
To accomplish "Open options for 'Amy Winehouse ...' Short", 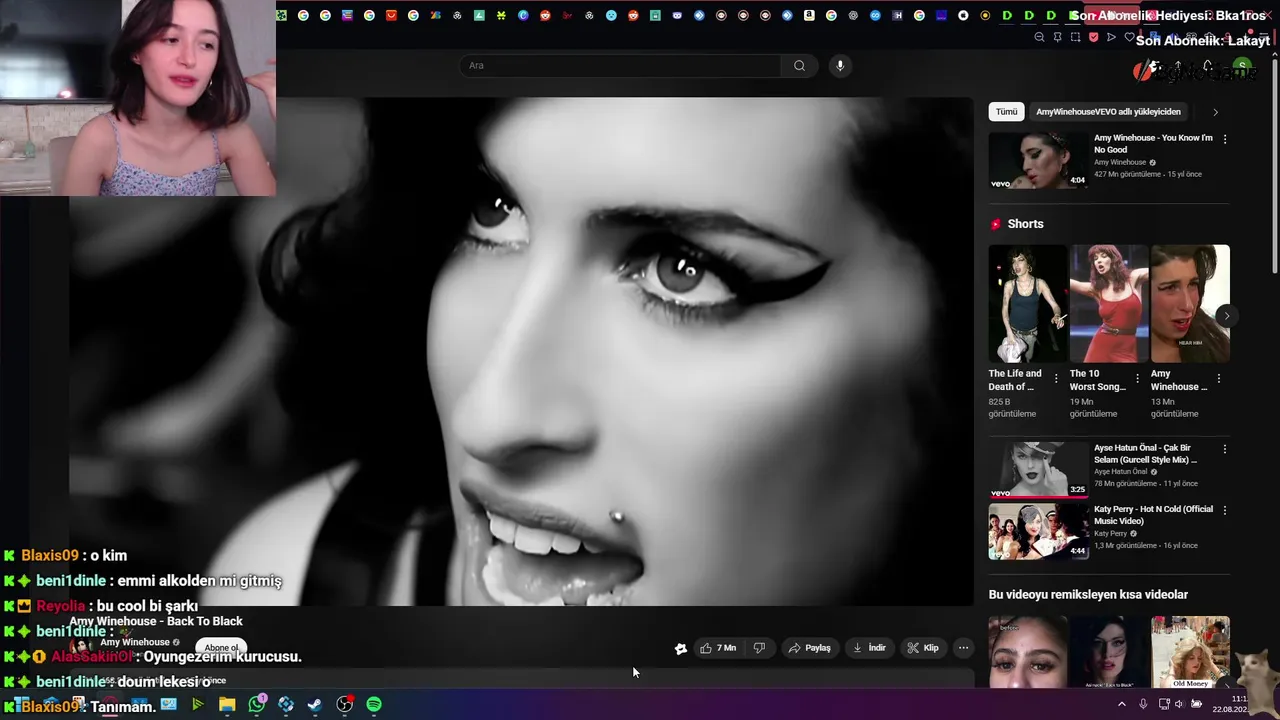I will (x=1218, y=379).
